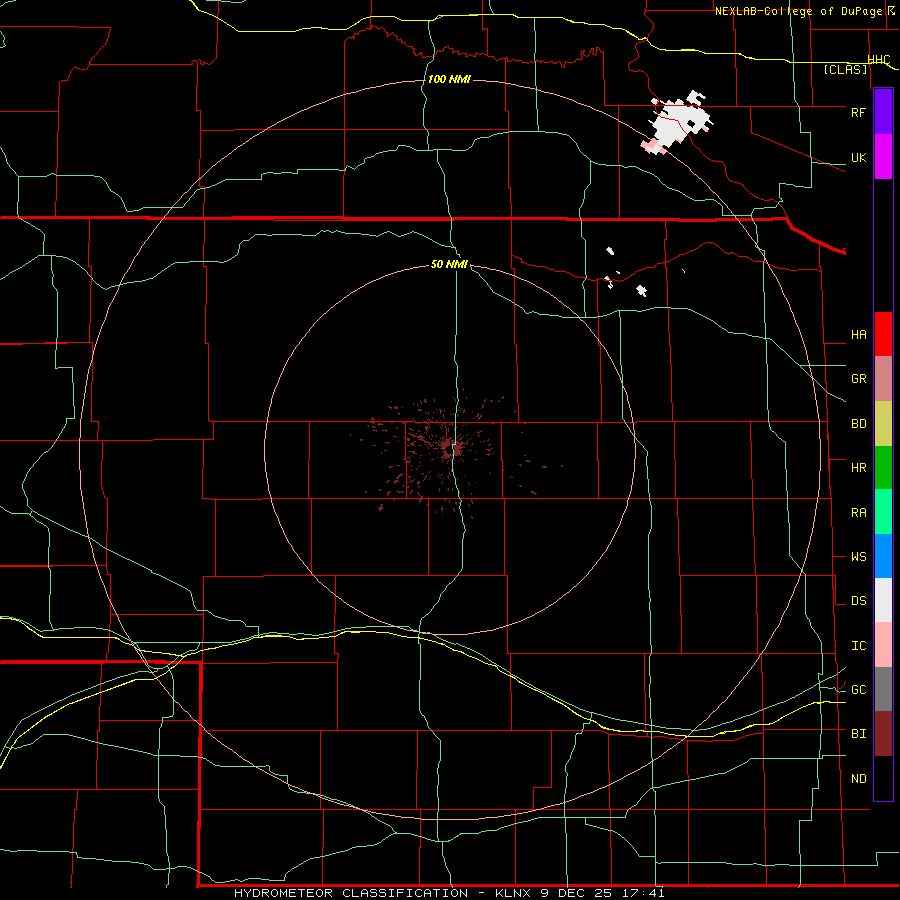Click the IC legend label

click(x=859, y=646)
